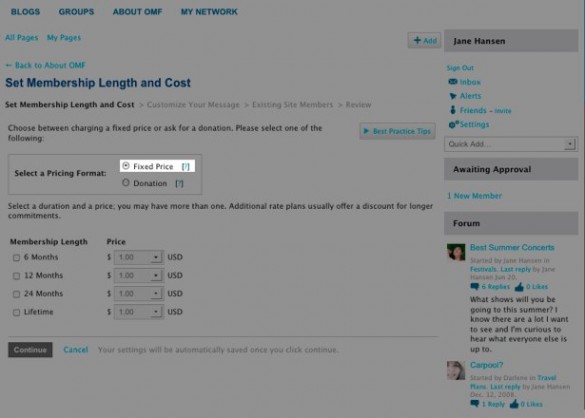Click the 1 Reply comment bubble icon
Image resolution: width=585 pixels, height=418 pixels.
(475, 404)
